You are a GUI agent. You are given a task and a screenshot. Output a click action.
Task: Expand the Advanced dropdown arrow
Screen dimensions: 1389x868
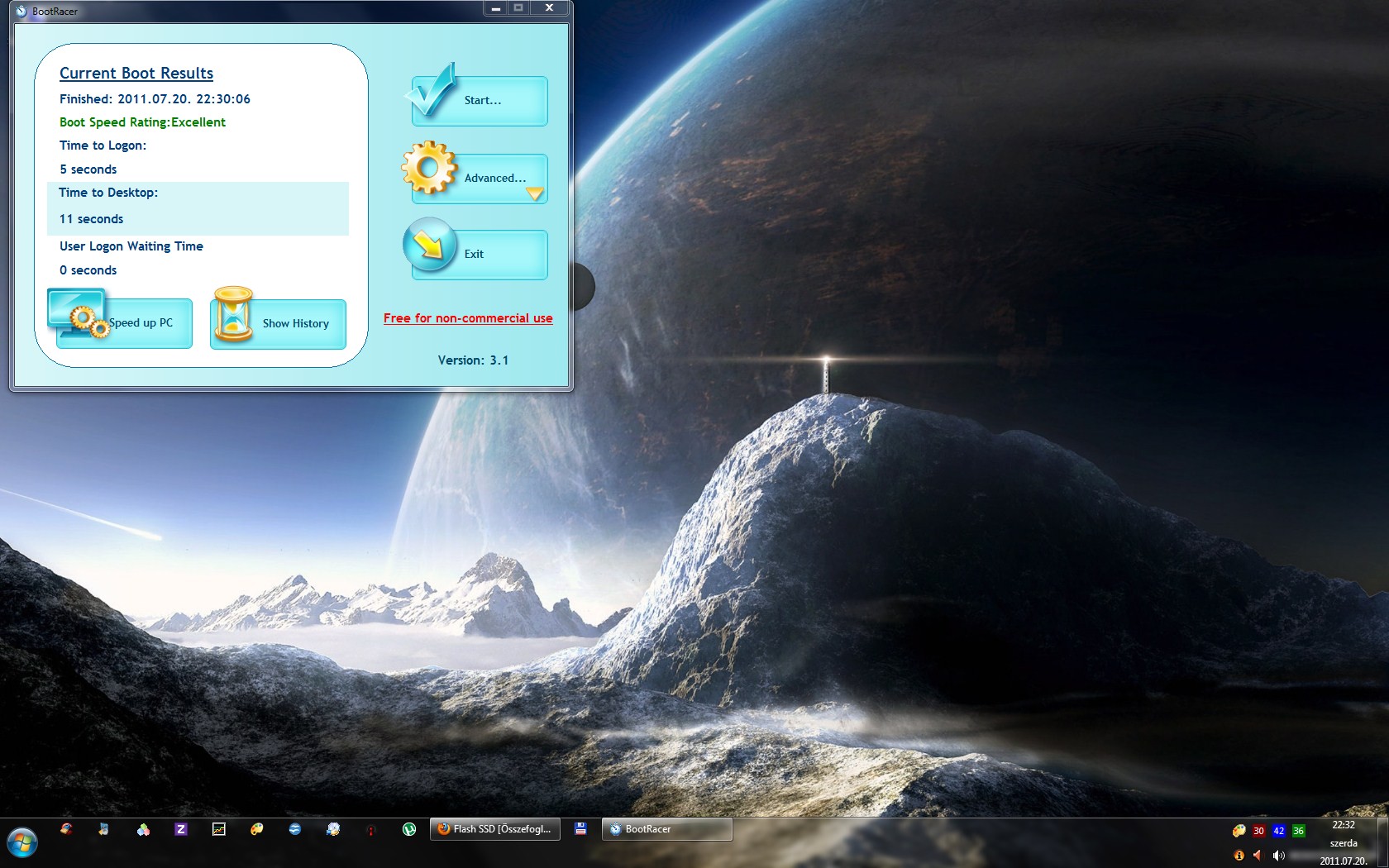point(535,194)
